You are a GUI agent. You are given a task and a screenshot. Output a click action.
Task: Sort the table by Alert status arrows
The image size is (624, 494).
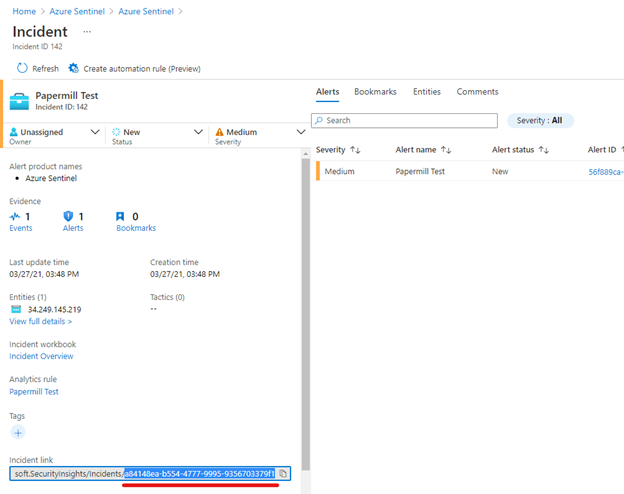[x=544, y=150]
